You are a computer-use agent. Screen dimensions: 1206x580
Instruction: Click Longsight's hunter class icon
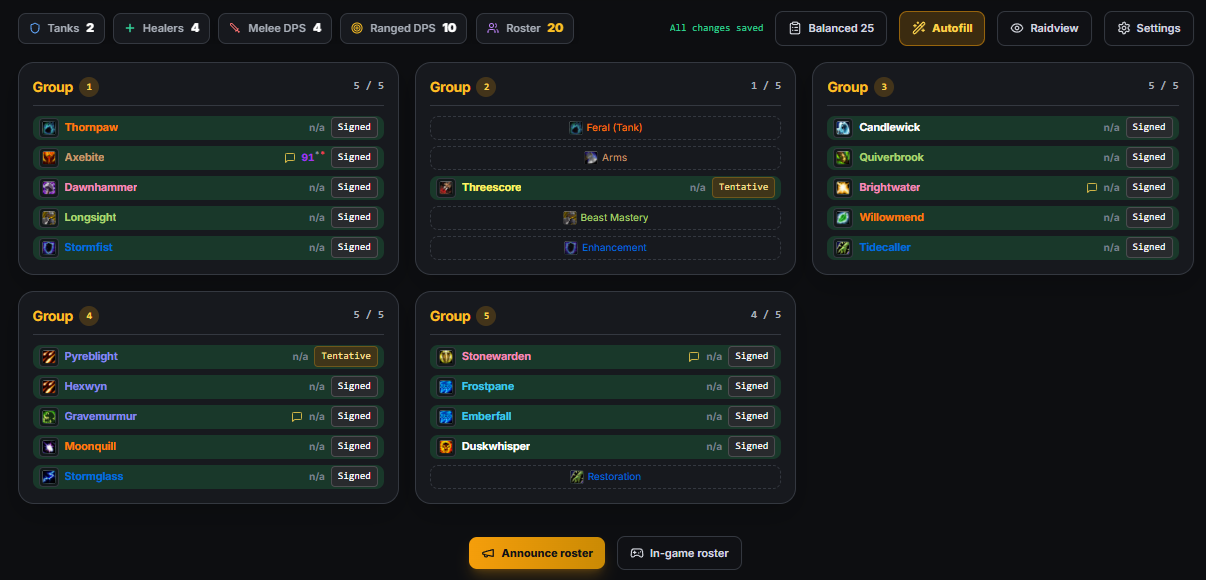pyautogui.click(x=49, y=218)
